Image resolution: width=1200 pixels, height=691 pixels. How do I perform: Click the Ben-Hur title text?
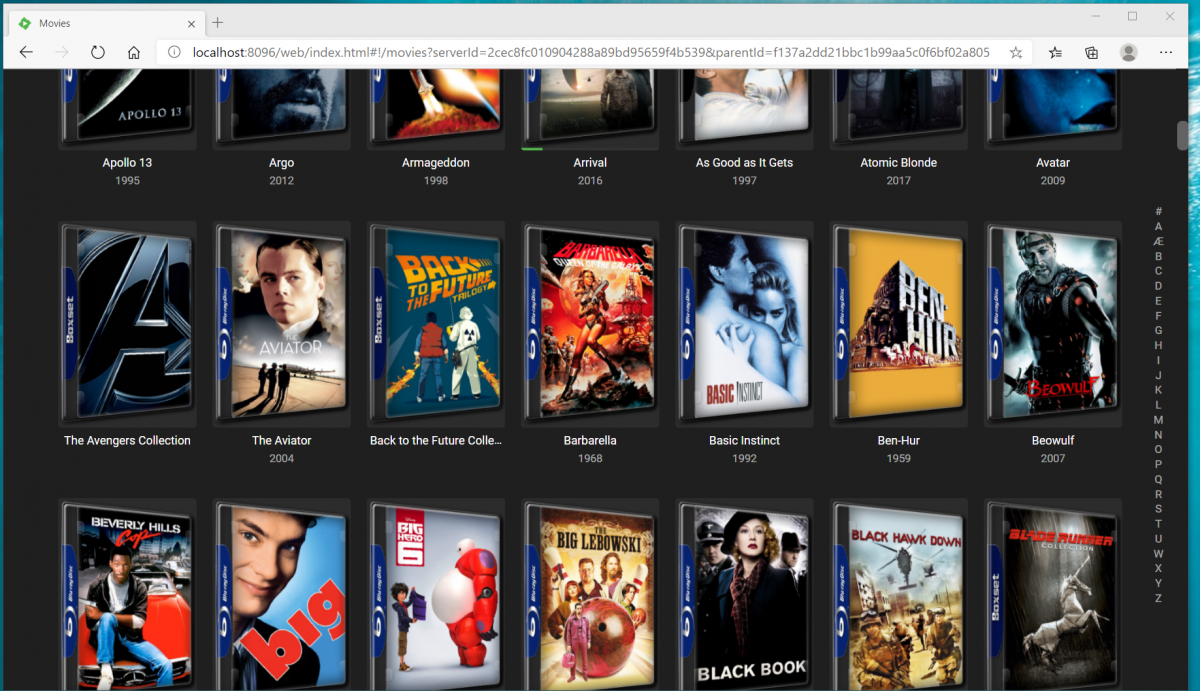coord(899,440)
